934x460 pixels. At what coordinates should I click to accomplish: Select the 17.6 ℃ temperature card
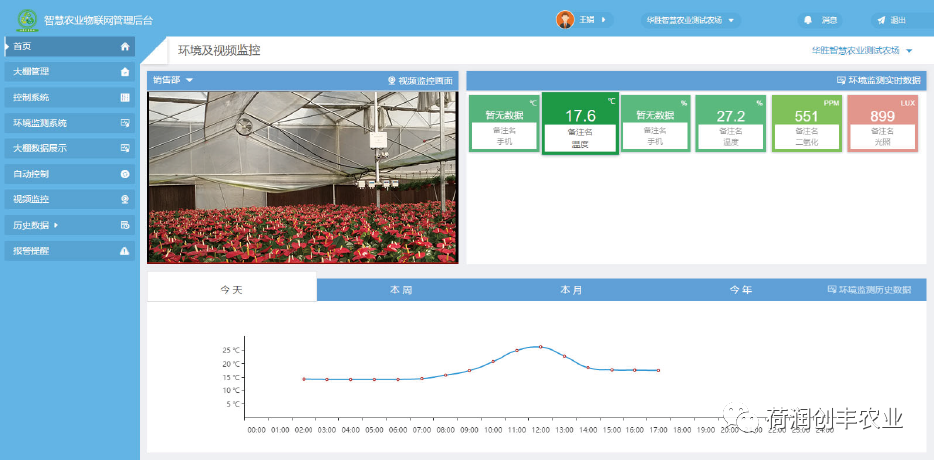point(580,123)
